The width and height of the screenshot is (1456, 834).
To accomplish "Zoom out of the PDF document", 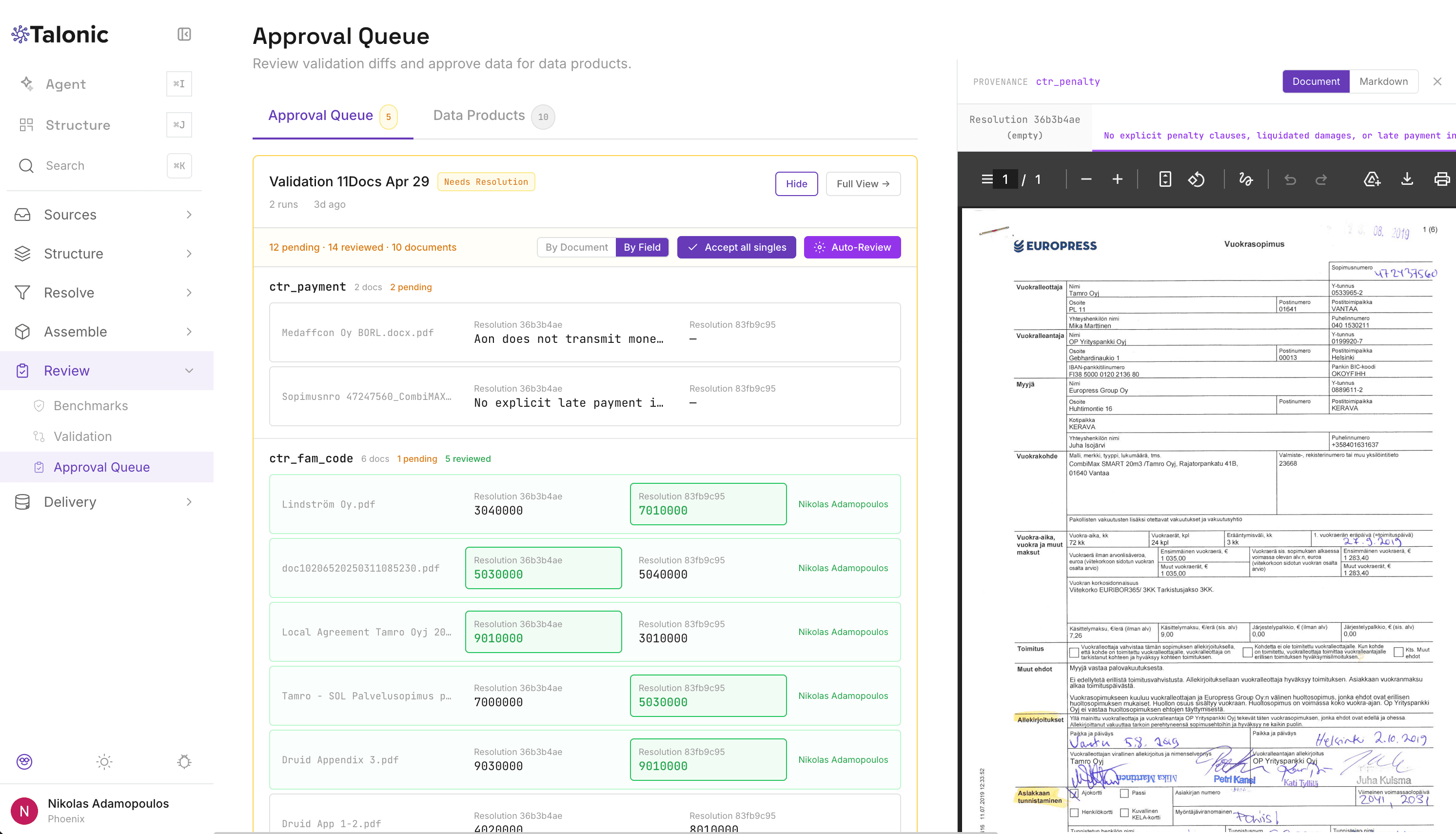I will tap(1086, 179).
